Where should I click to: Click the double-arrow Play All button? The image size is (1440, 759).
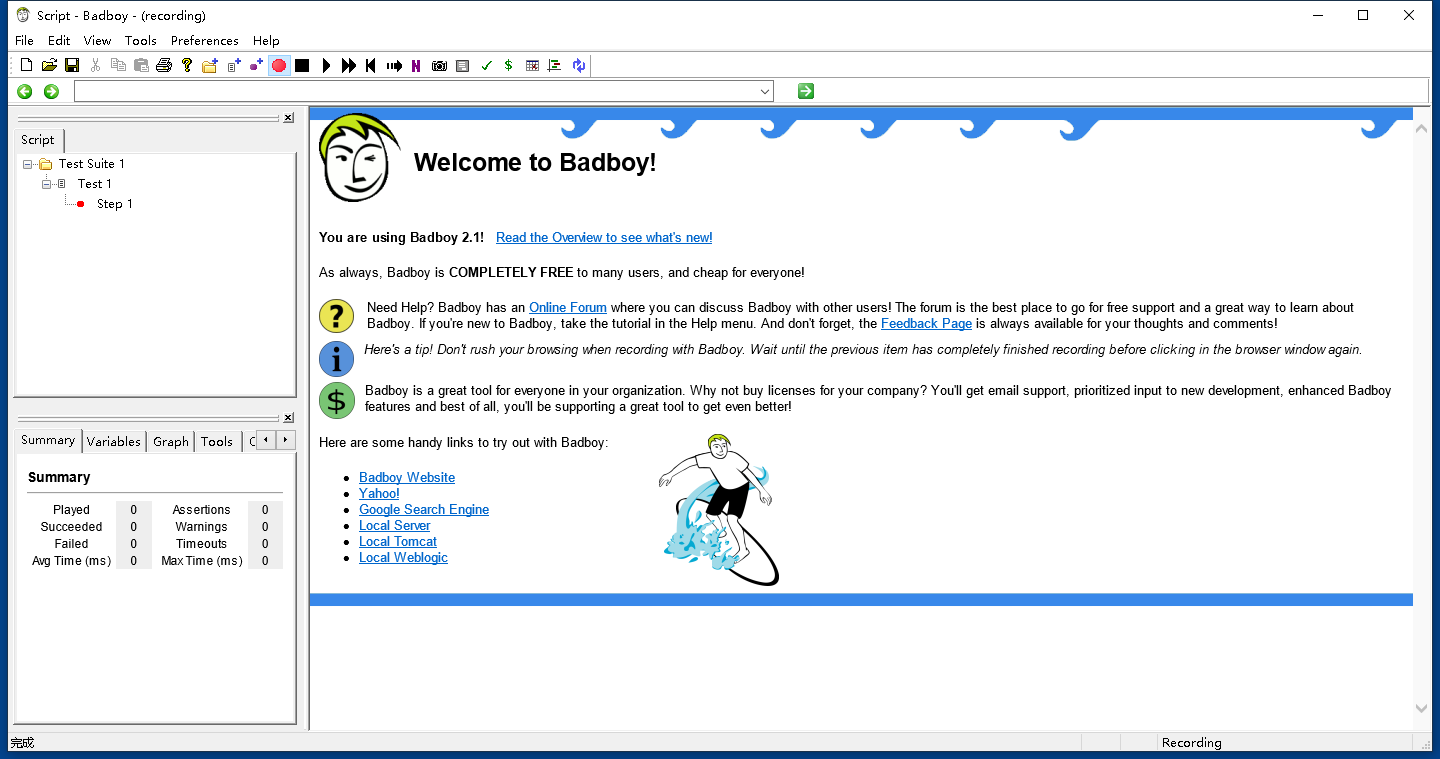(349, 66)
